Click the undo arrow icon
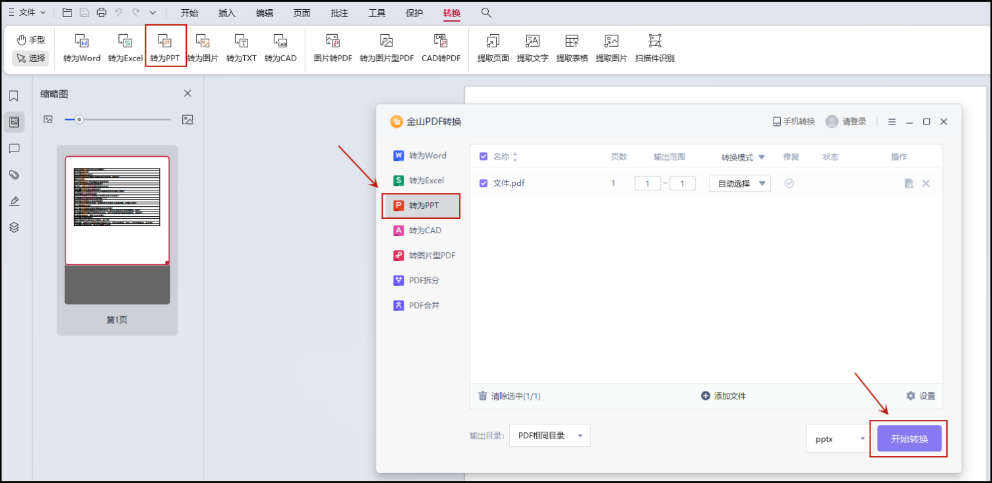The image size is (992, 483). pyautogui.click(x=118, y=12)
